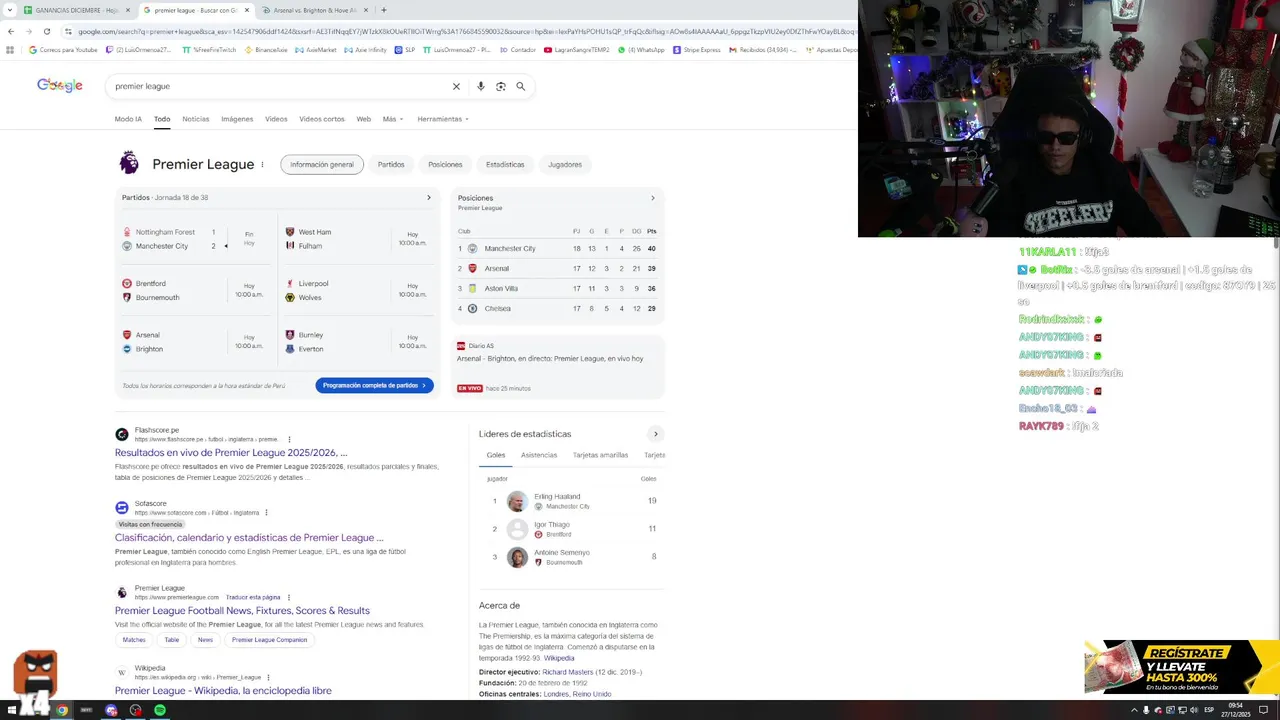Open the Arsenal vs Brighton match
Image resolution: width=1280 pixels, height=720 pixels.
[195, 342]
